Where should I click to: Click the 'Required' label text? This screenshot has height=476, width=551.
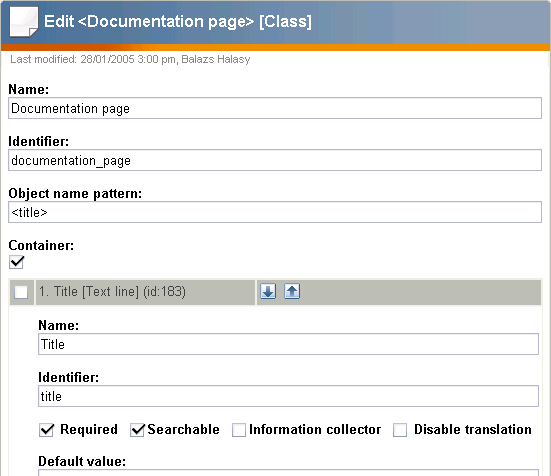tap(89, 430)
